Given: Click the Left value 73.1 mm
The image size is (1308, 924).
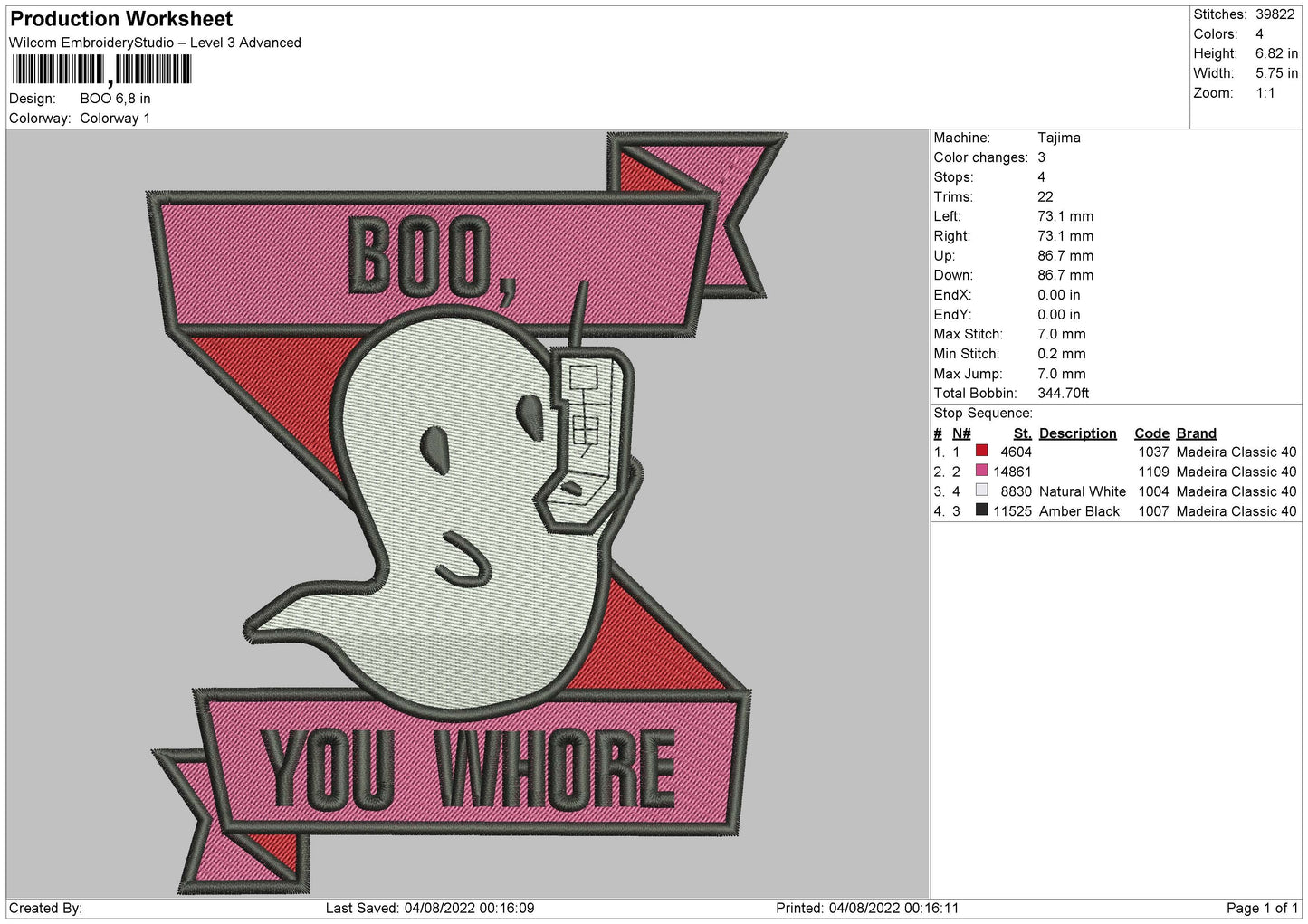Looking at the screenshot, I should click(x=1065, y=216).
